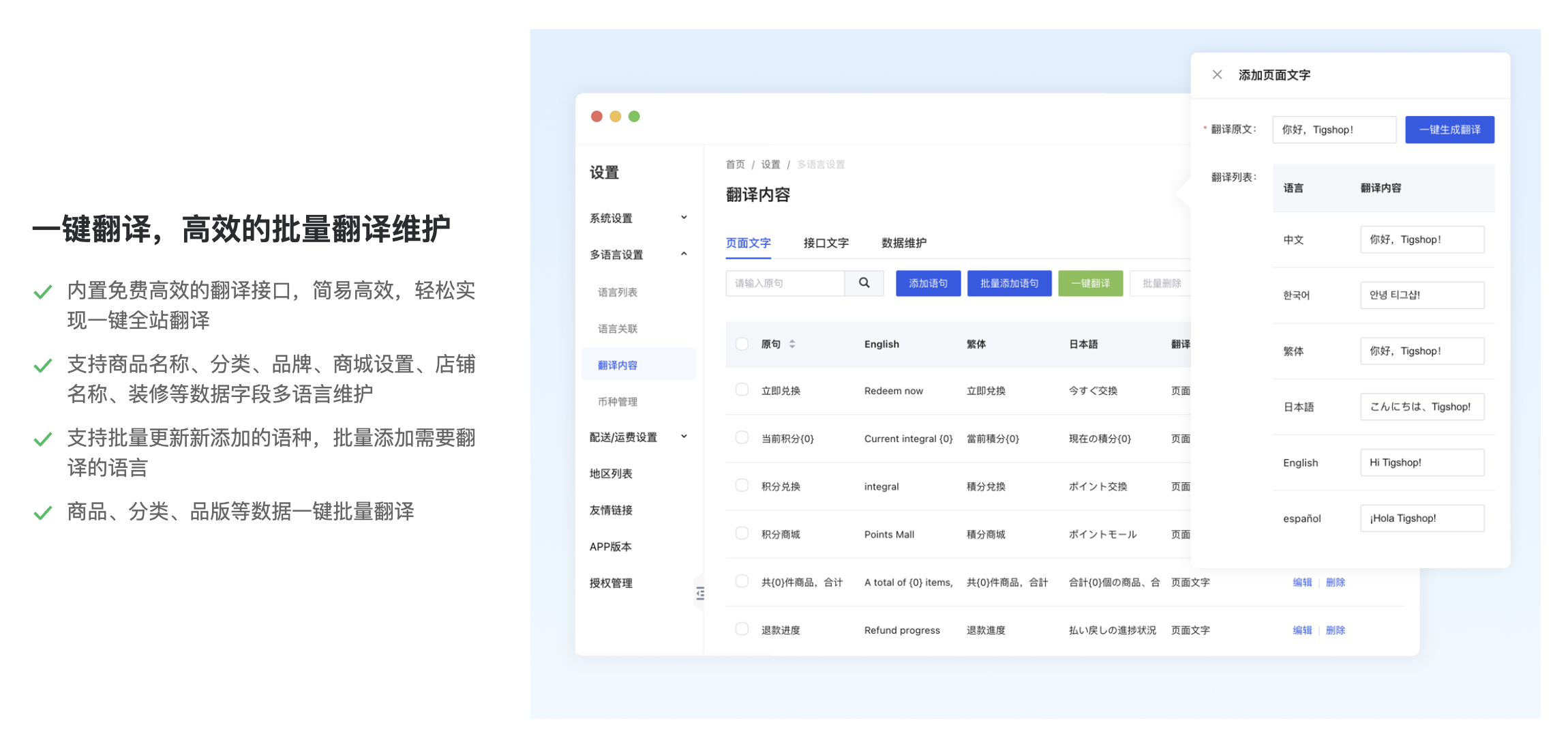
Task: Open 币种管理 in sidebar
Action: 617,402
